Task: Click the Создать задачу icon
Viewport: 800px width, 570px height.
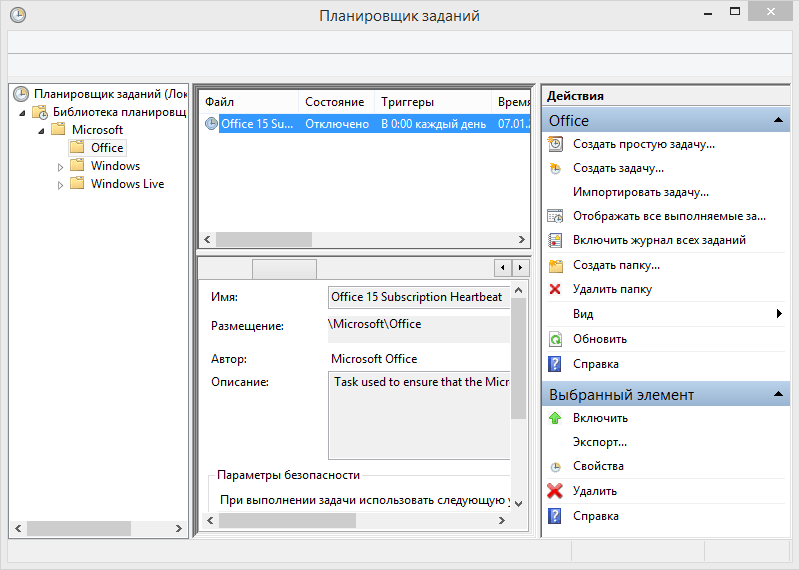Action: coord(555,168)
